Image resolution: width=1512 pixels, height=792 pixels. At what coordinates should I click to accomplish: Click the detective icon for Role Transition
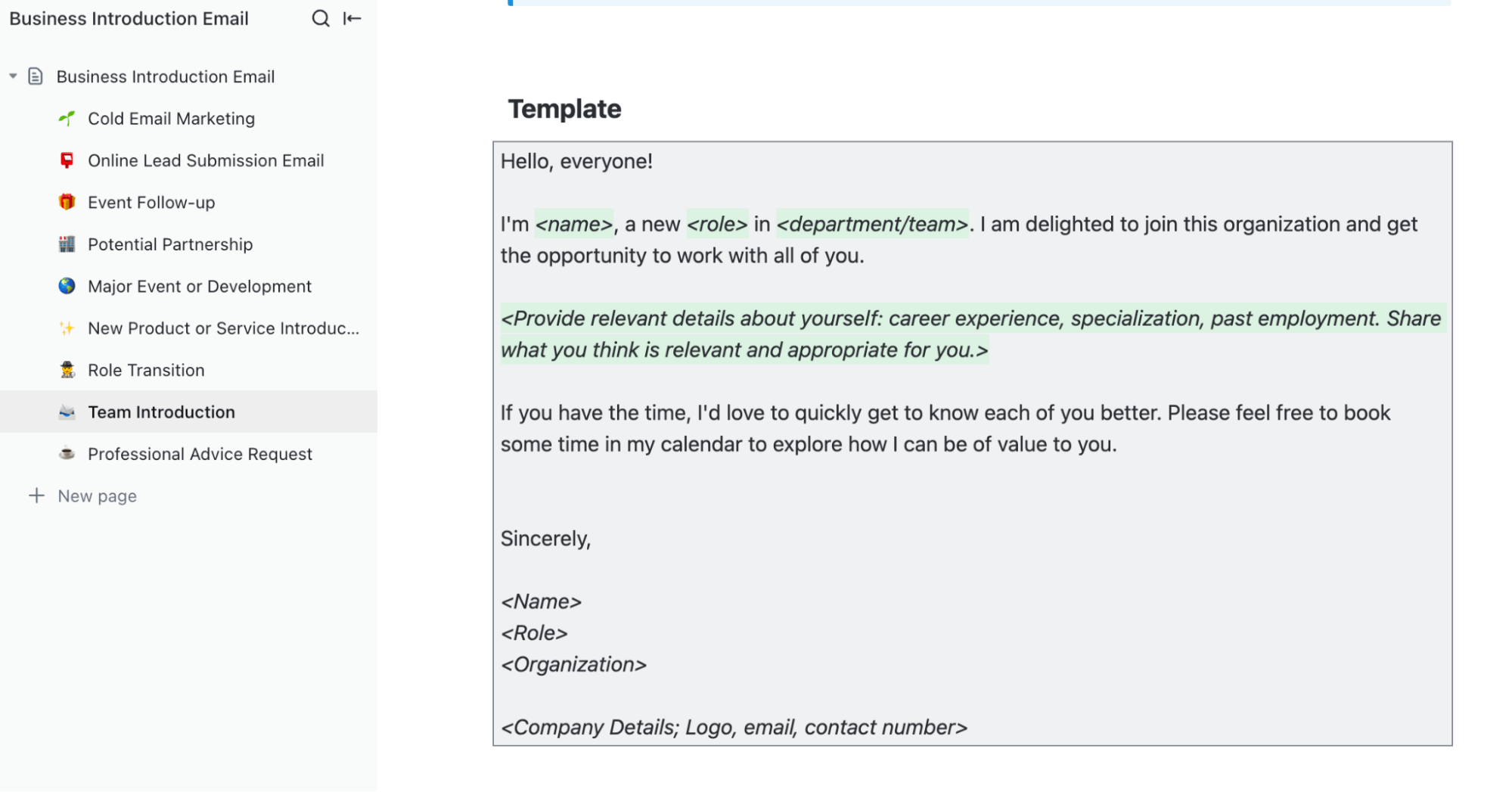tap(67, 370)
